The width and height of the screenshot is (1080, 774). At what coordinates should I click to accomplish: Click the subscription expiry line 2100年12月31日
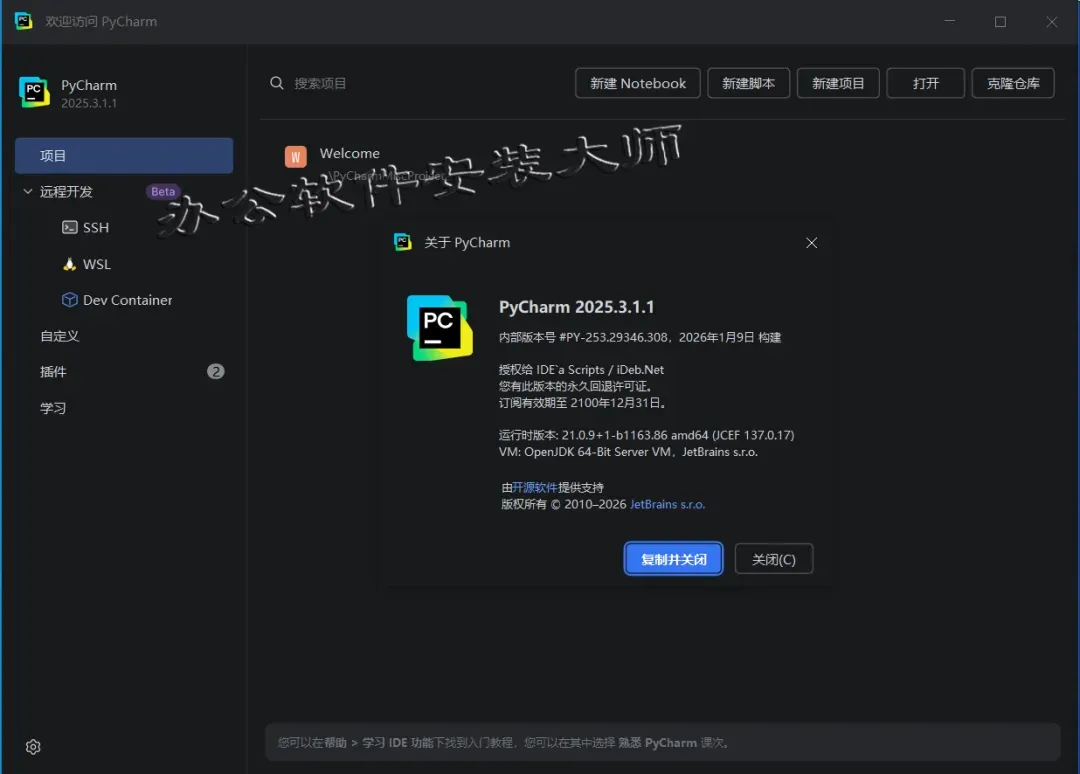pos(582,403)
